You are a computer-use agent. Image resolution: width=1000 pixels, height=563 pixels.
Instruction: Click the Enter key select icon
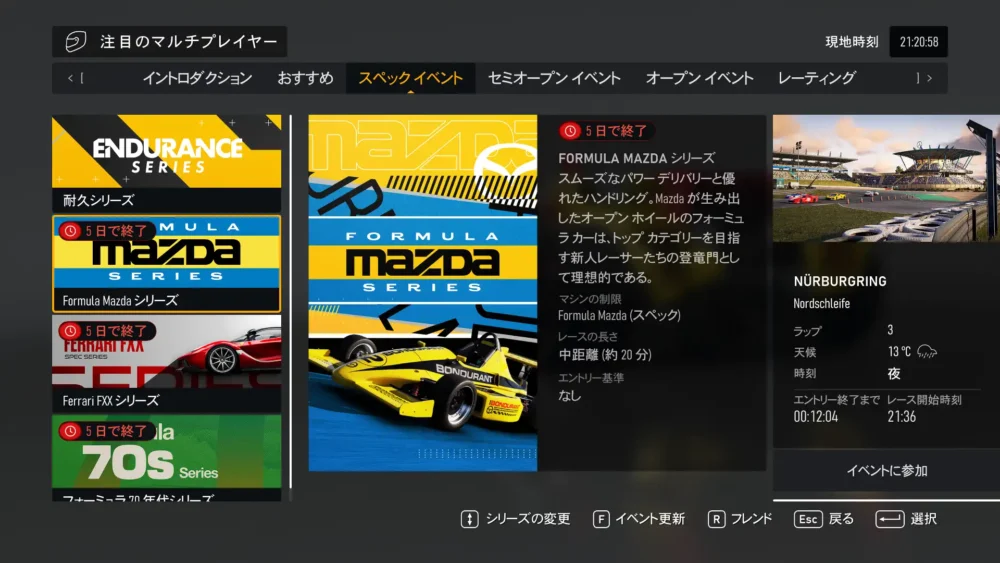(x=890, y=519)
